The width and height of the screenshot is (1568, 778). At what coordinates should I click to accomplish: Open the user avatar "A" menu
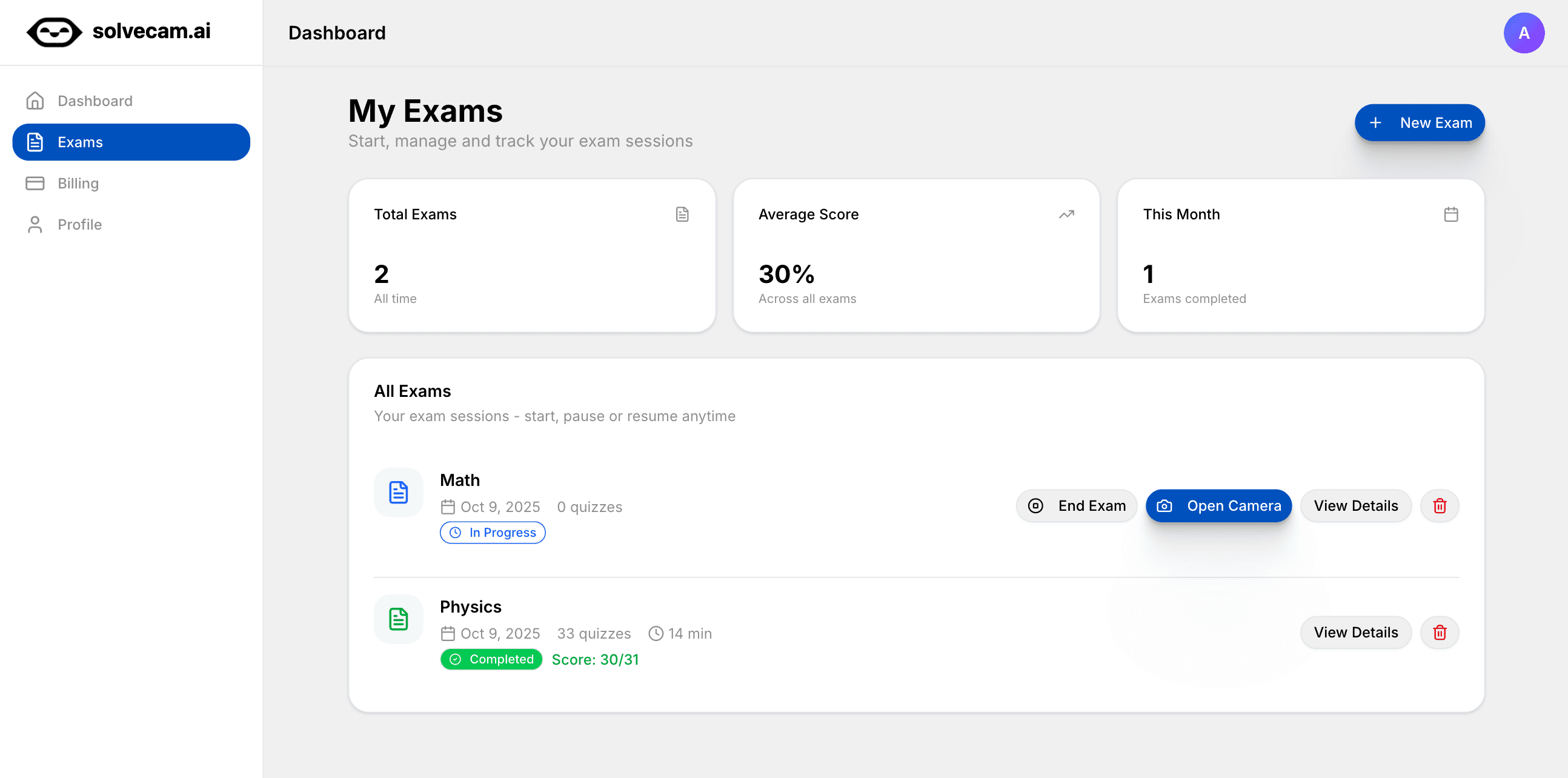pos(1523,33)
